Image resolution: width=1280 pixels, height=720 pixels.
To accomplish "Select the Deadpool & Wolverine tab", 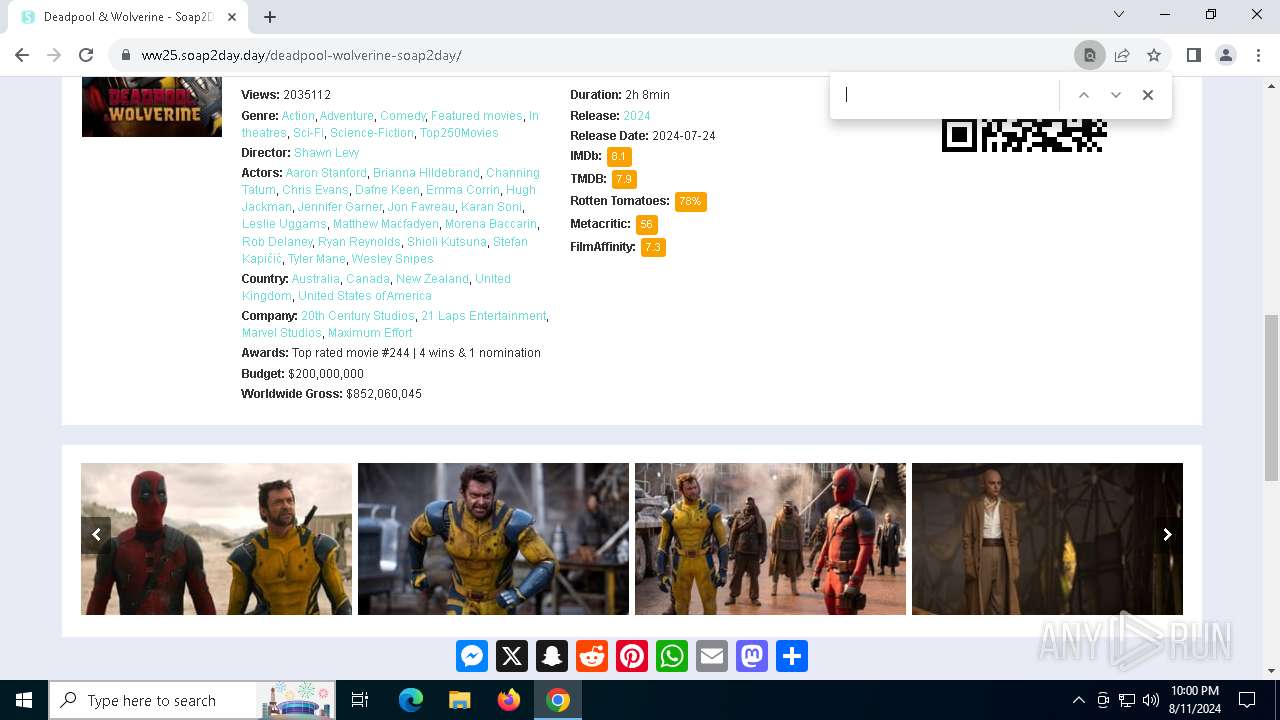I will (x=128, y=17).
